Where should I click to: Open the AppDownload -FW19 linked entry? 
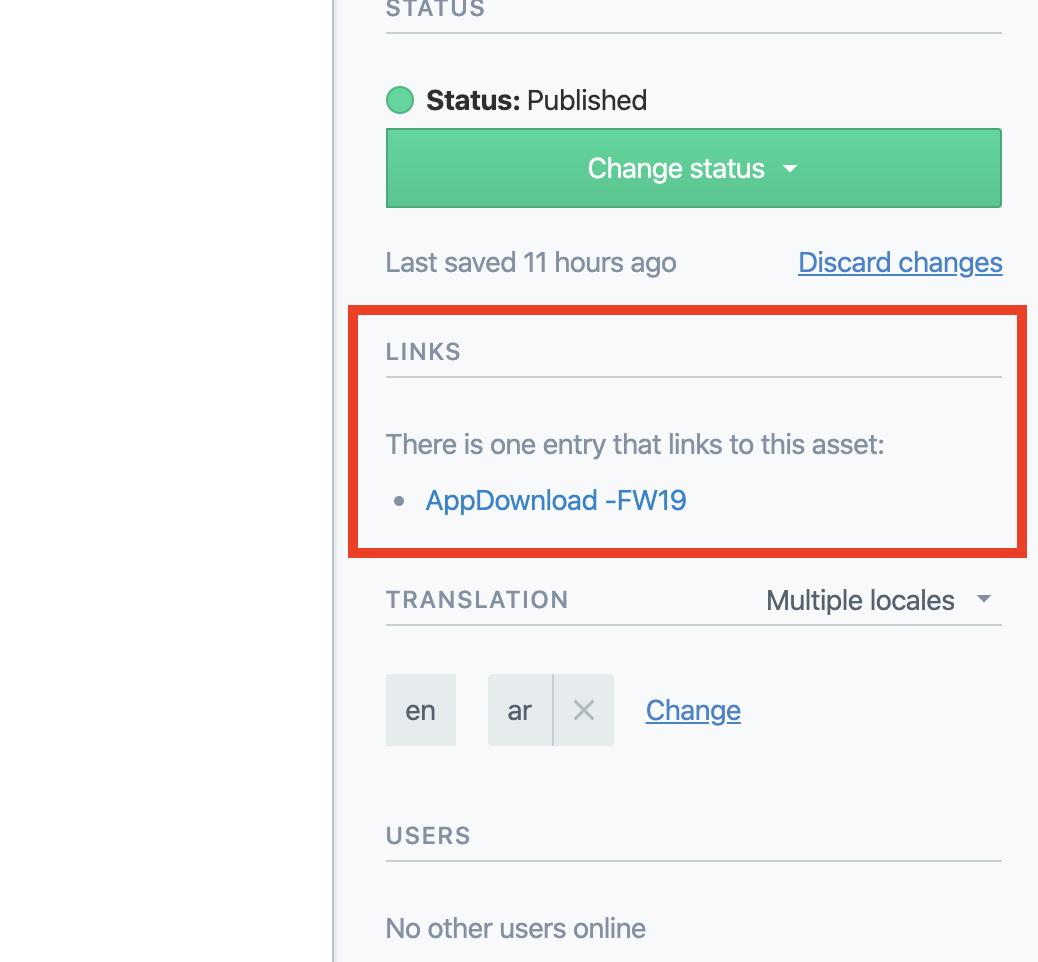pos(556,500)
